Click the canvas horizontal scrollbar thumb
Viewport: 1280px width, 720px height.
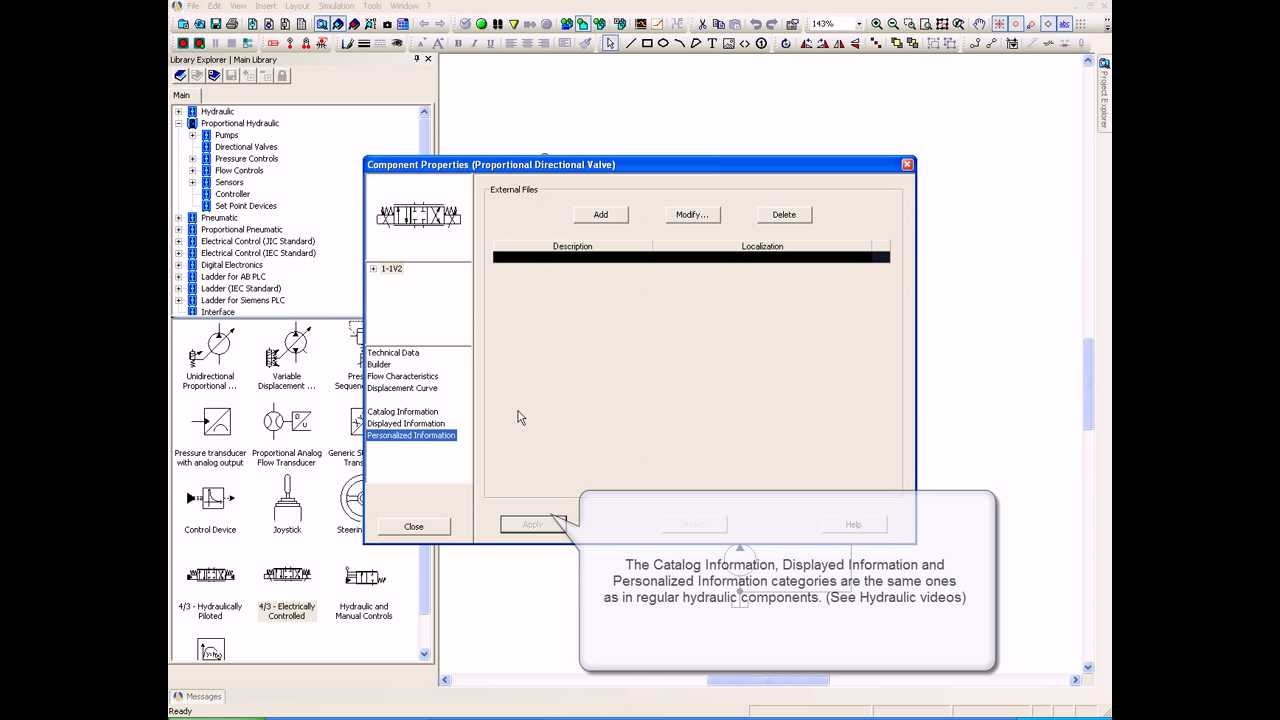[x=768, y=680]
